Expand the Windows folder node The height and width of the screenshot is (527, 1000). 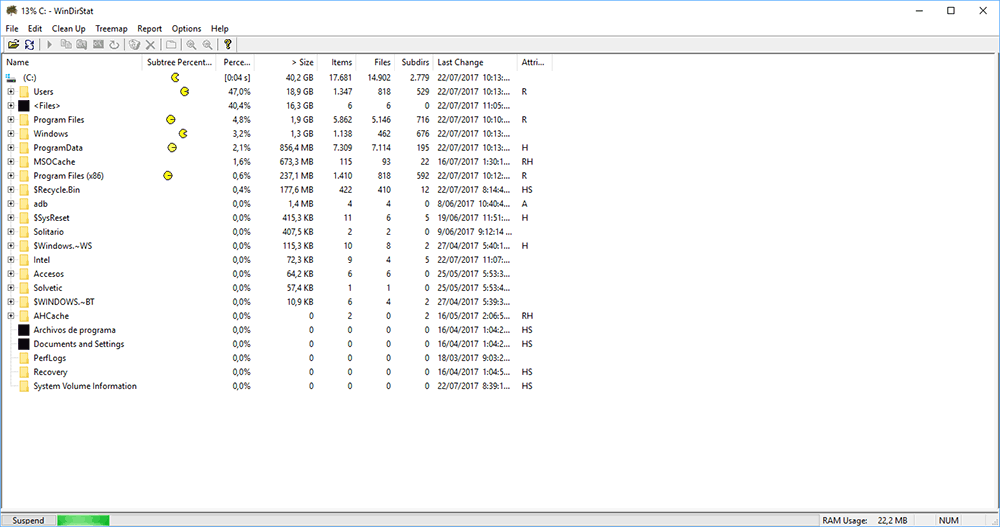tap(11, 134)
